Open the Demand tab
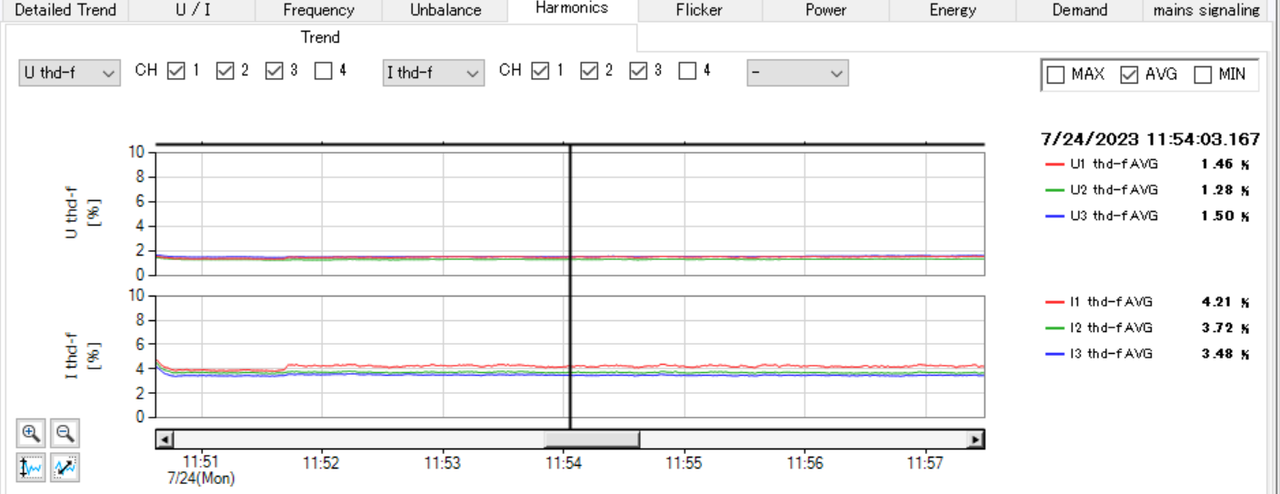Image resolution: width=1280 pixels, height=494 pixels. tap(1080, 10)
